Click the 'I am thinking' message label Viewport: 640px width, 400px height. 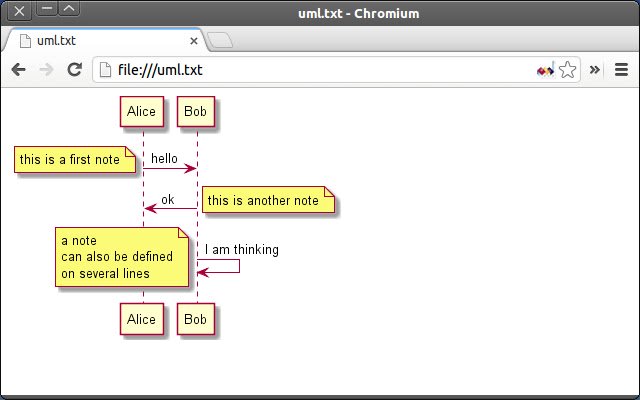[x=242, y=249]
